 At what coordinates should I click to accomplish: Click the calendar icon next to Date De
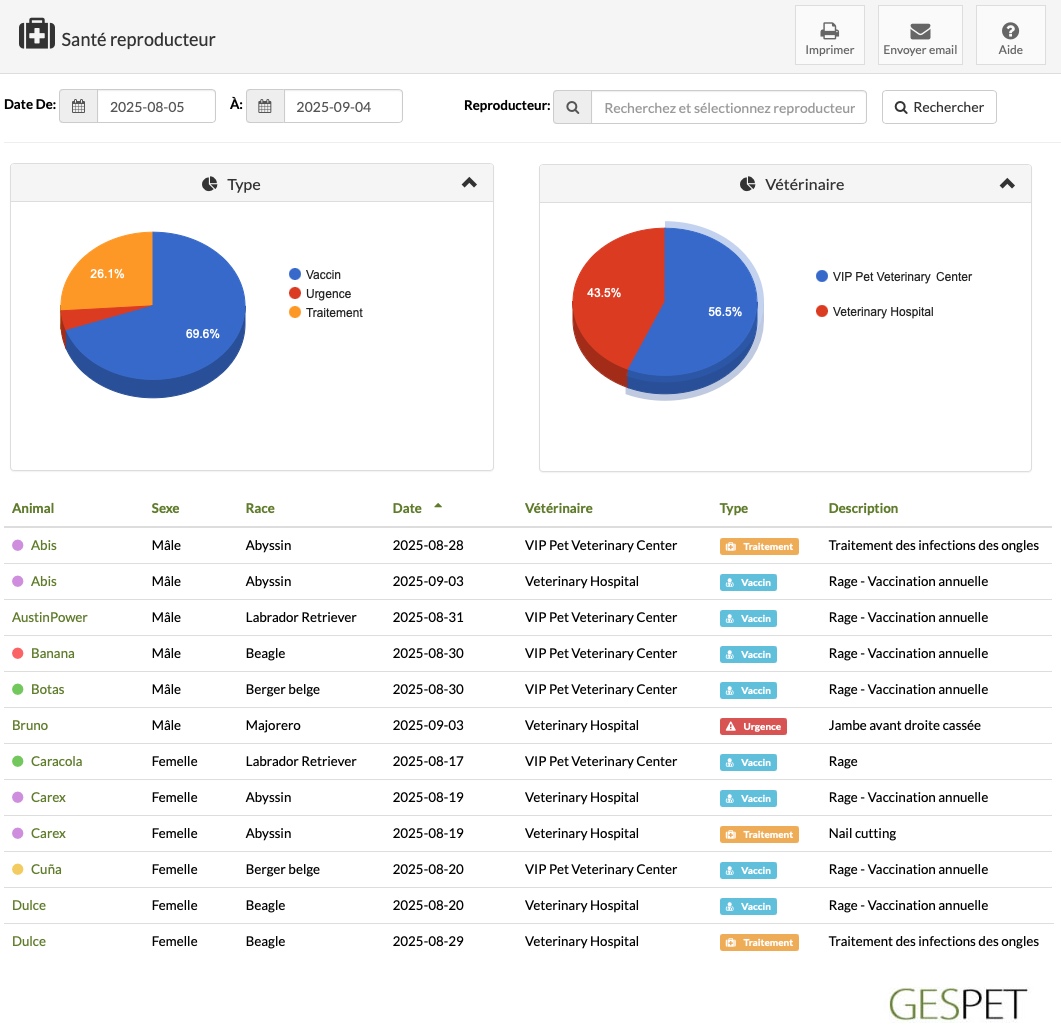click(78, 106)
